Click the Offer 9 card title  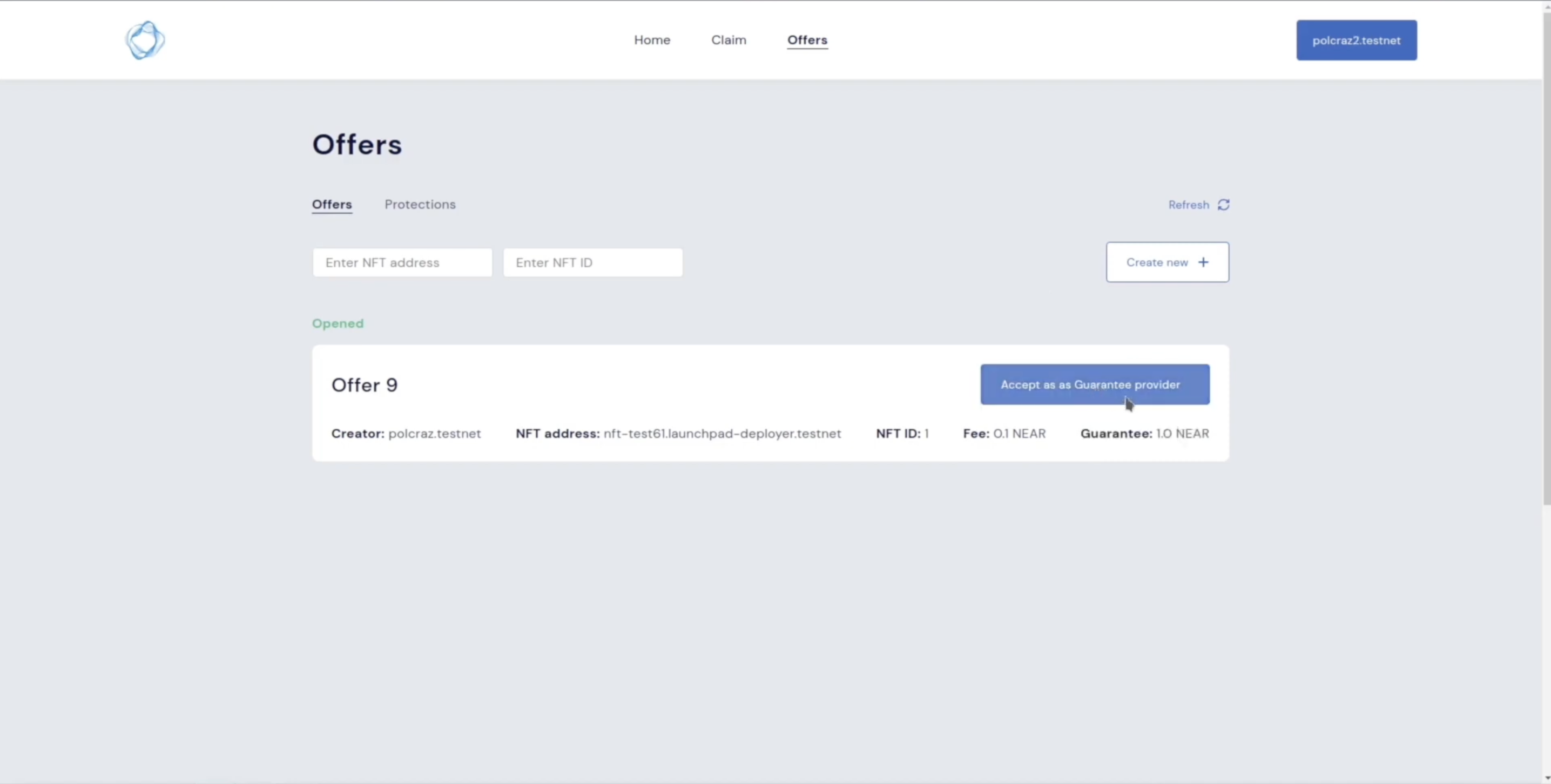365,385
